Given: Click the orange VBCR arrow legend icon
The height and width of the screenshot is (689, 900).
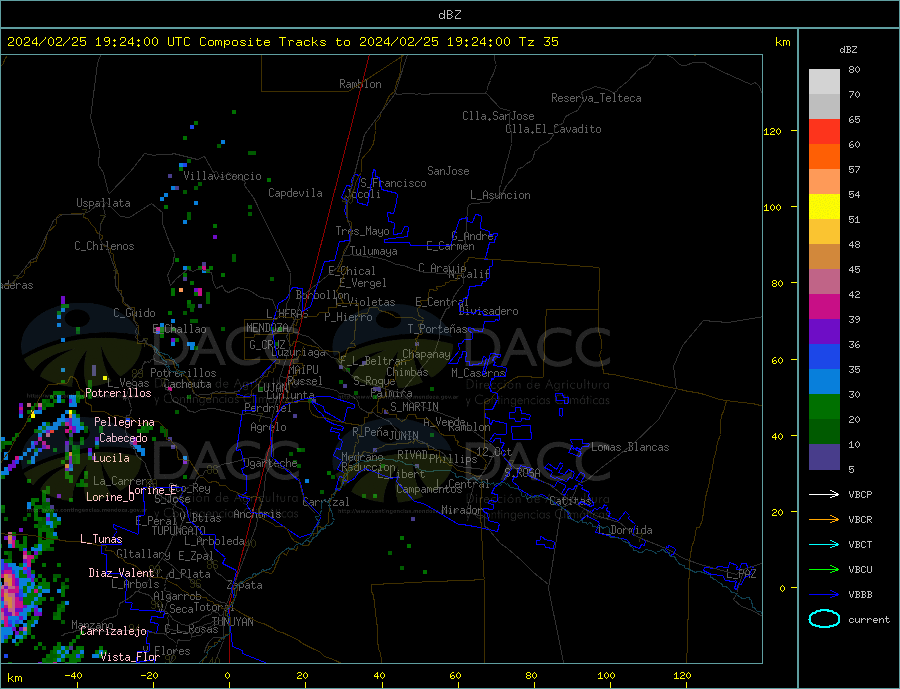Looking at the screenshot, I should tap(824, 519).
